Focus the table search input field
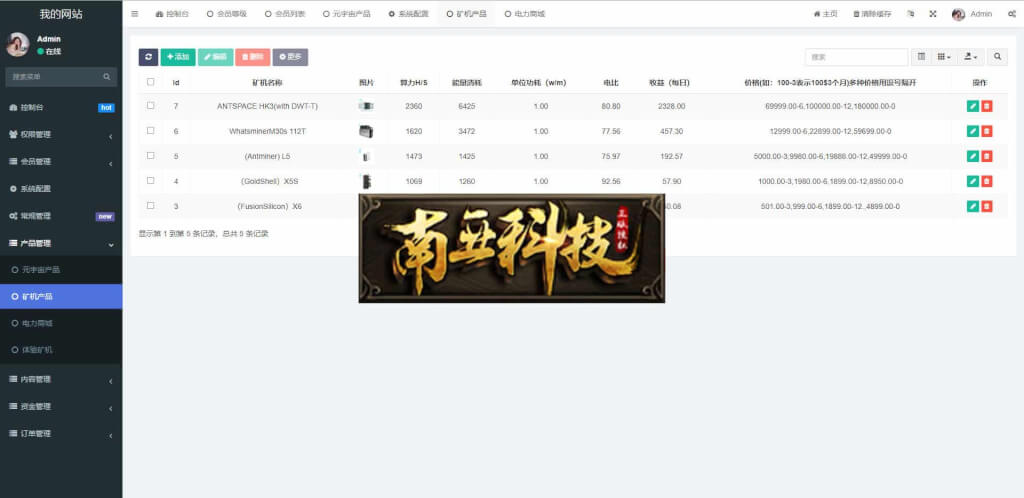Screen dimensions: 1024x498 [x=856, y=57]
